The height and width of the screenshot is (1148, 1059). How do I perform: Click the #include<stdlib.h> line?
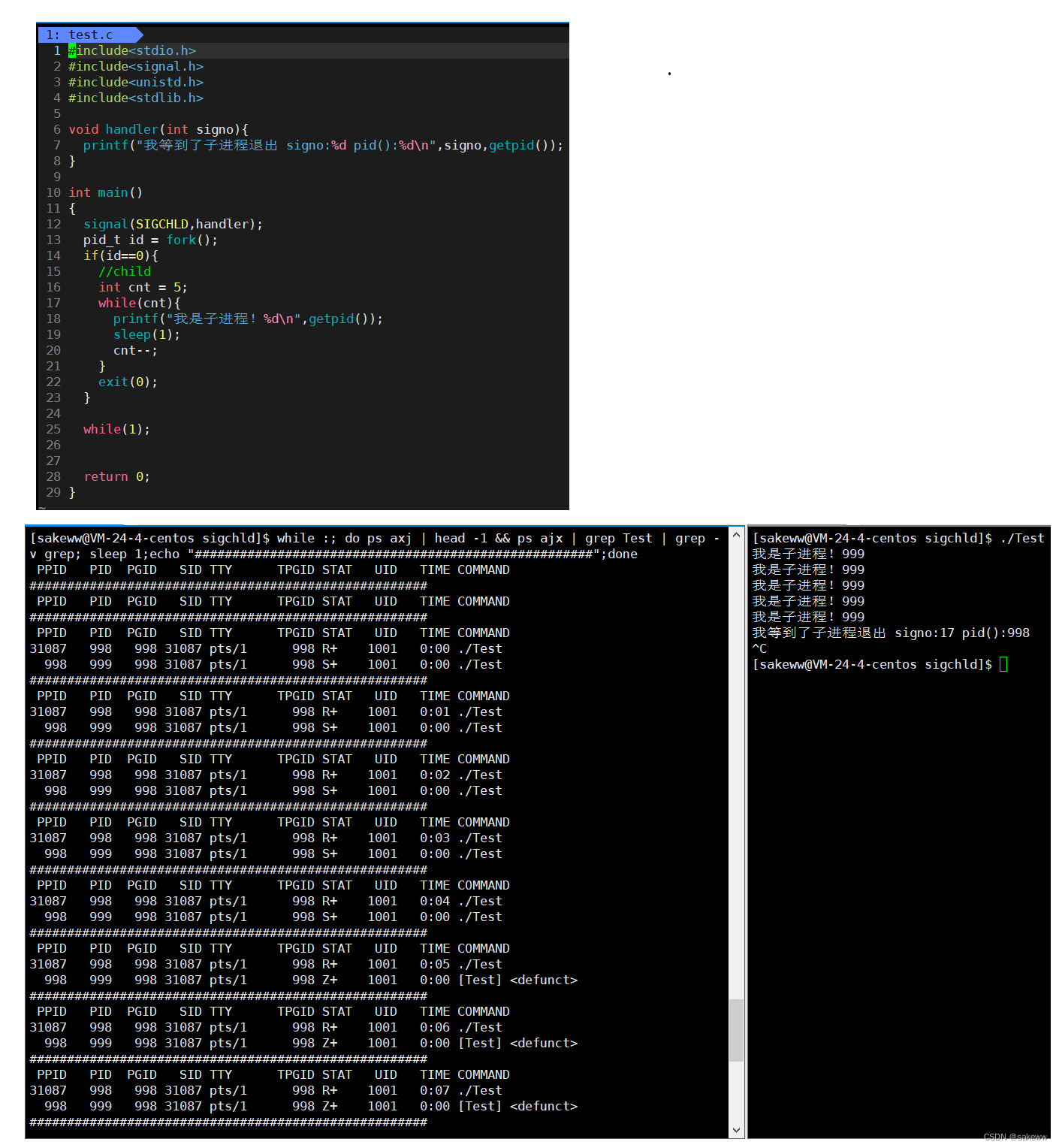click(136, 98)
